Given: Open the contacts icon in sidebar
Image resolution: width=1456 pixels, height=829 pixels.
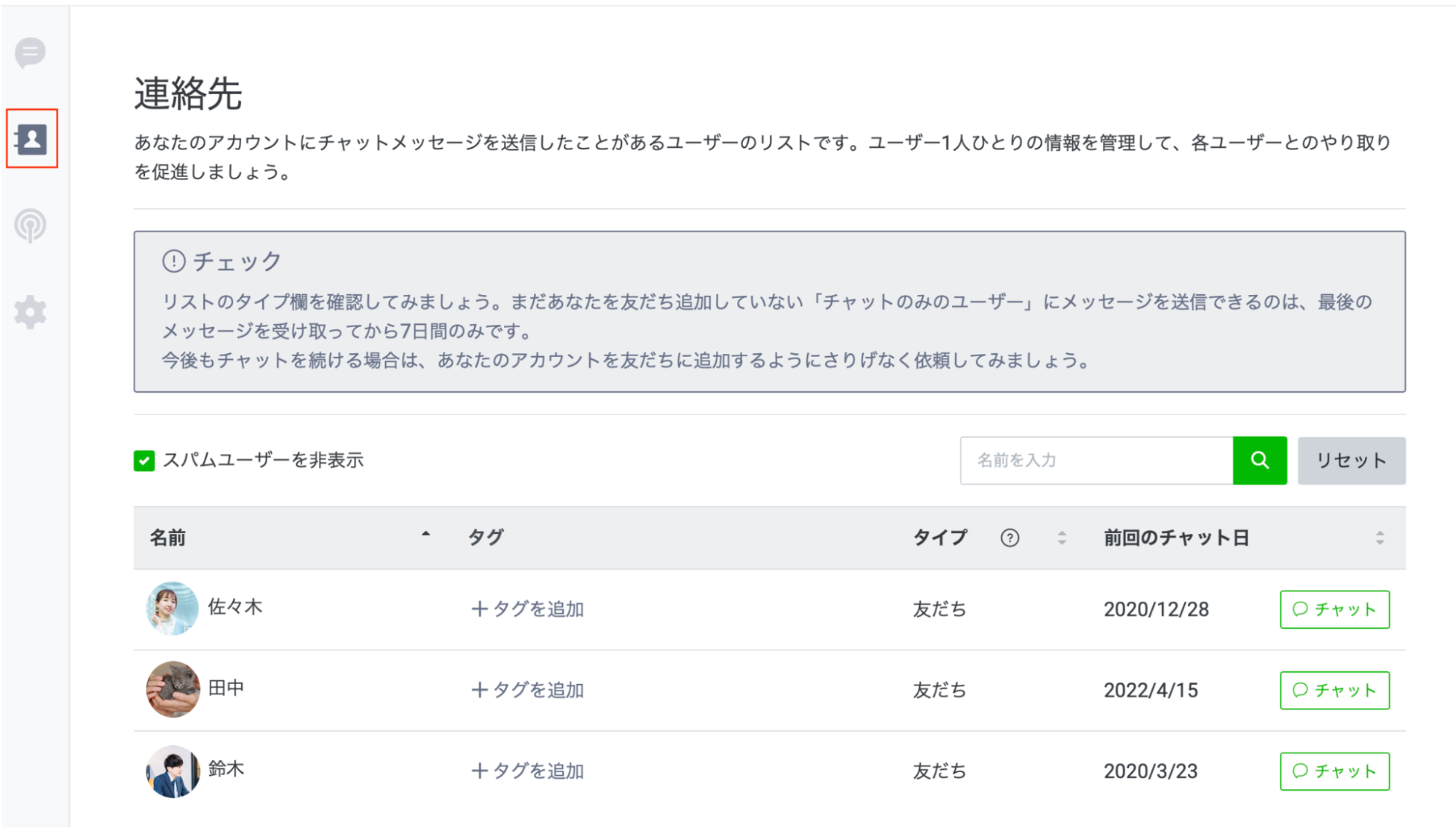Looking at the screenshot, I should tap(31, 138).
